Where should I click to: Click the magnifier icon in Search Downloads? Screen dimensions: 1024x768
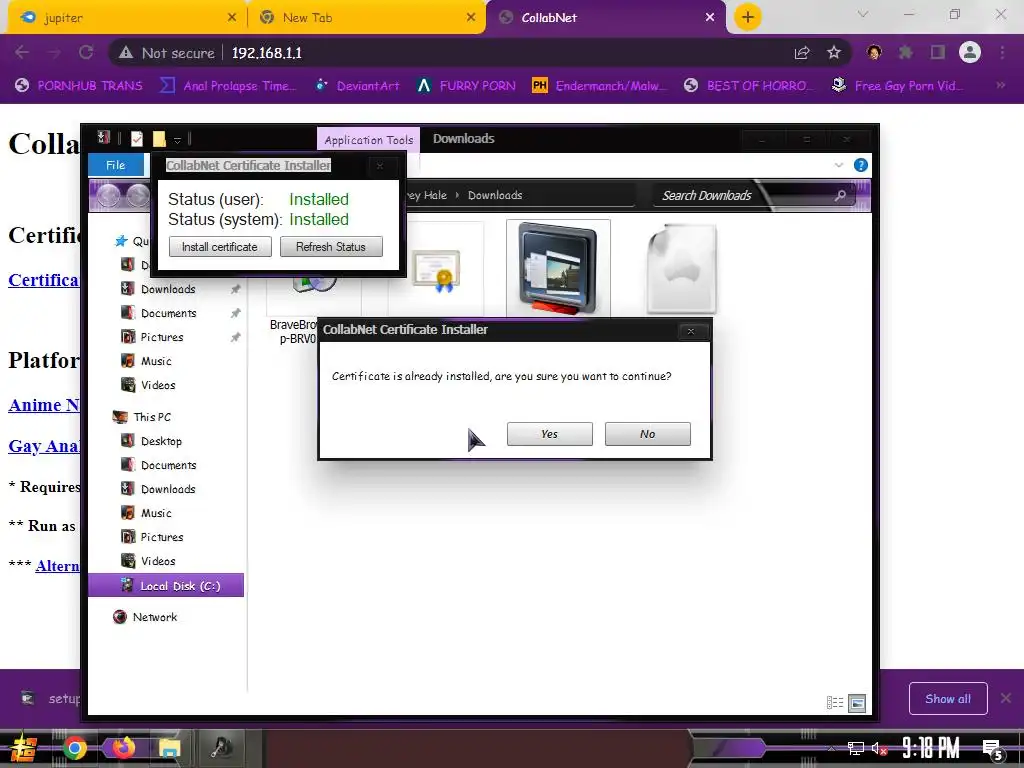840,195
